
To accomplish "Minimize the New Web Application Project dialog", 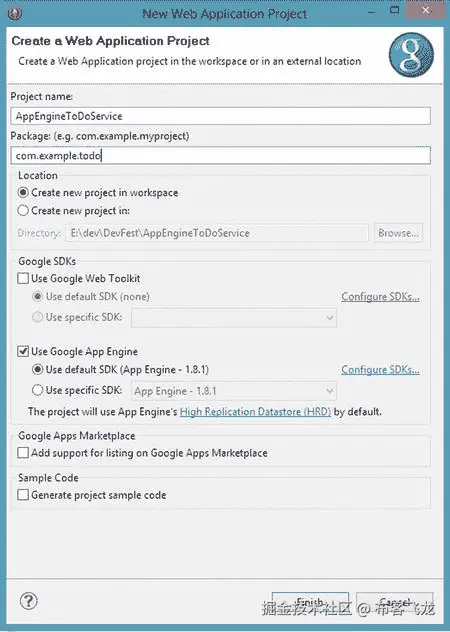I will tap(371, 12).
